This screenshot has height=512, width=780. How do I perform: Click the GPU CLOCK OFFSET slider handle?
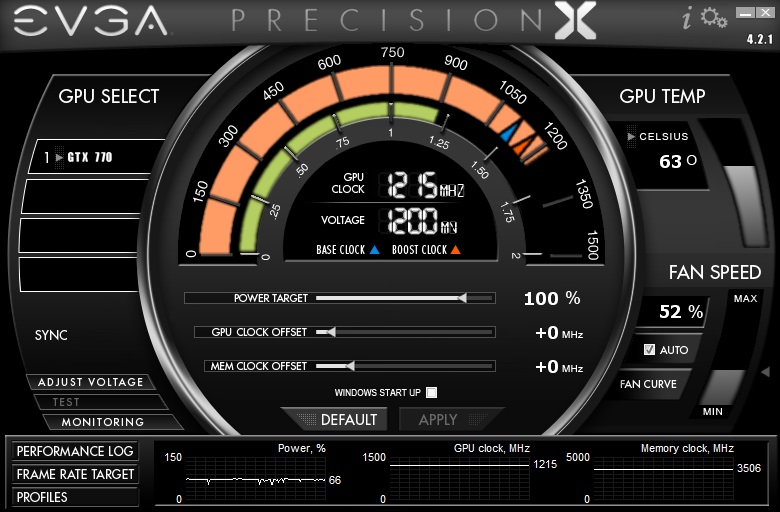coord(331,332)
